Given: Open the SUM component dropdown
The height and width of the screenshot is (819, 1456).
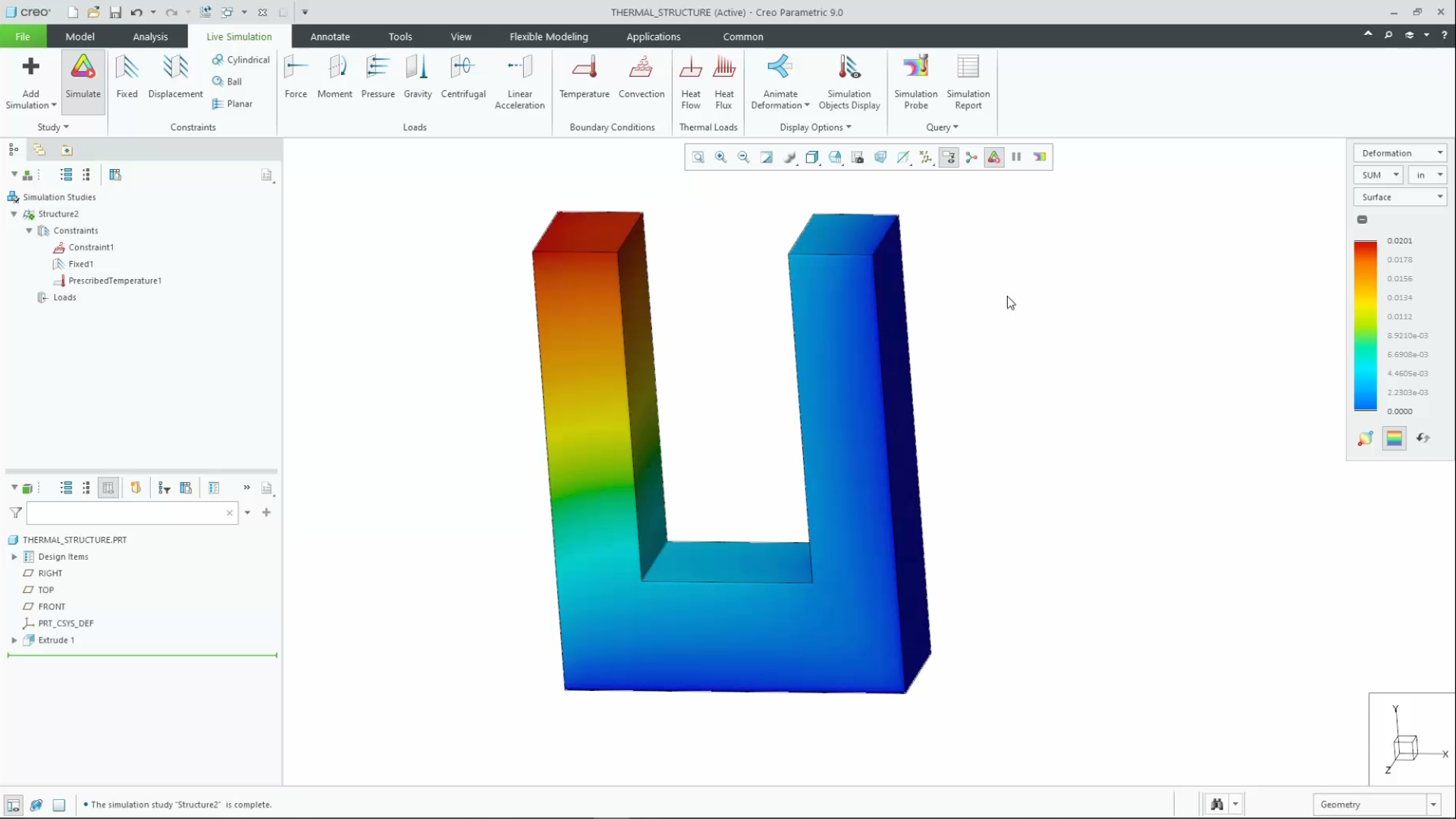Looking at the screenshot, I should click(x=1378, y=175).
